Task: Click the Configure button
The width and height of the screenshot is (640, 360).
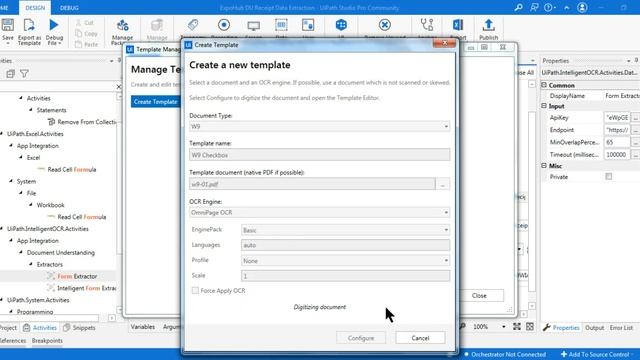Action: point(361,338)
